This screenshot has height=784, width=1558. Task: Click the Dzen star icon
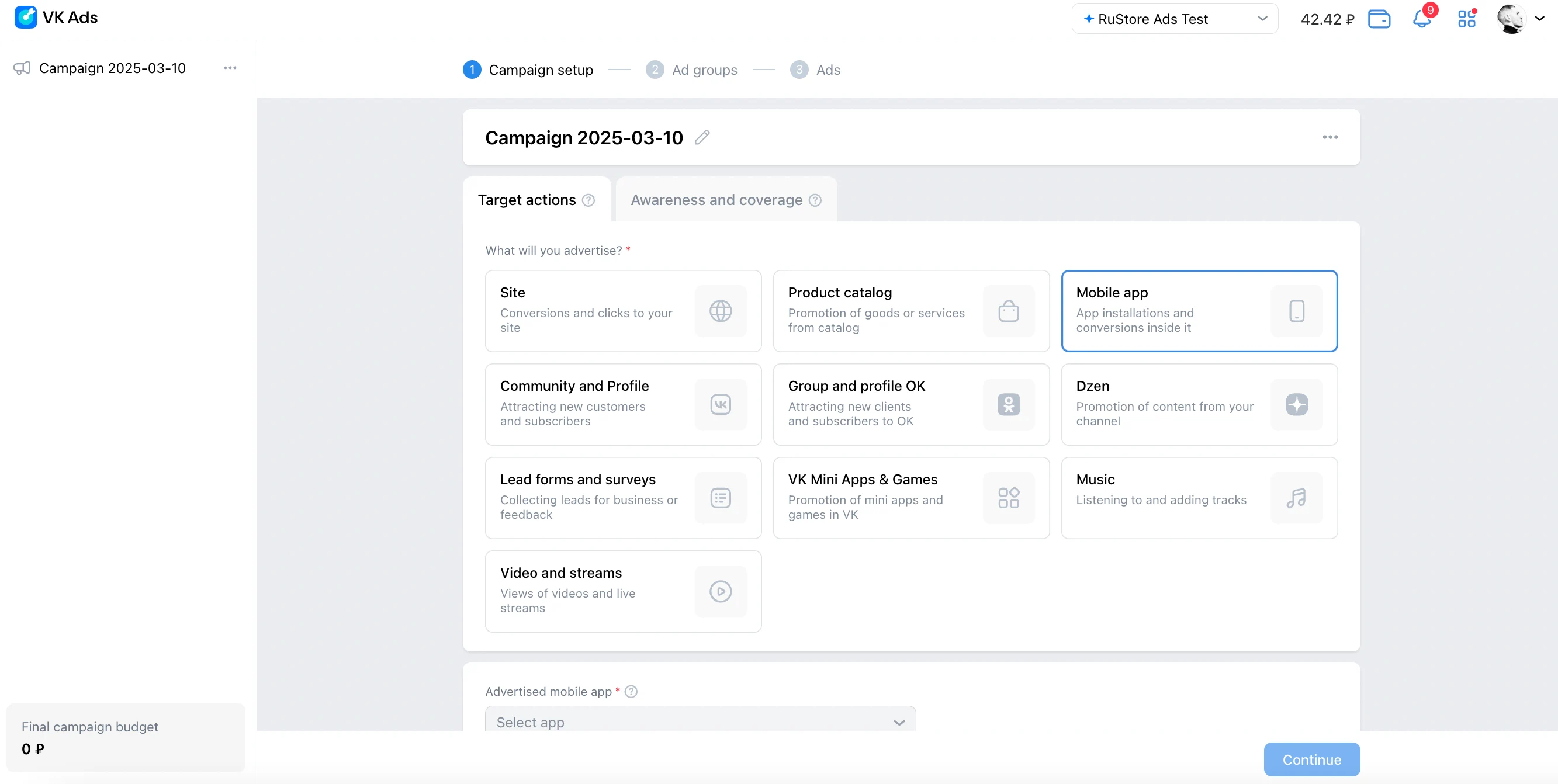point(1297,404)
